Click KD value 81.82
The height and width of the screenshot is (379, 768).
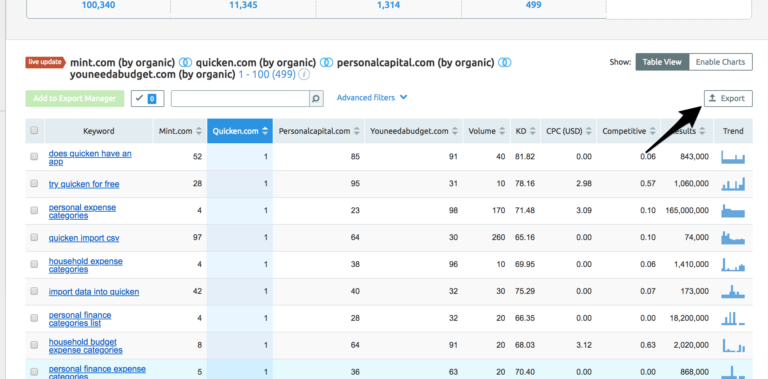(525, 157)
